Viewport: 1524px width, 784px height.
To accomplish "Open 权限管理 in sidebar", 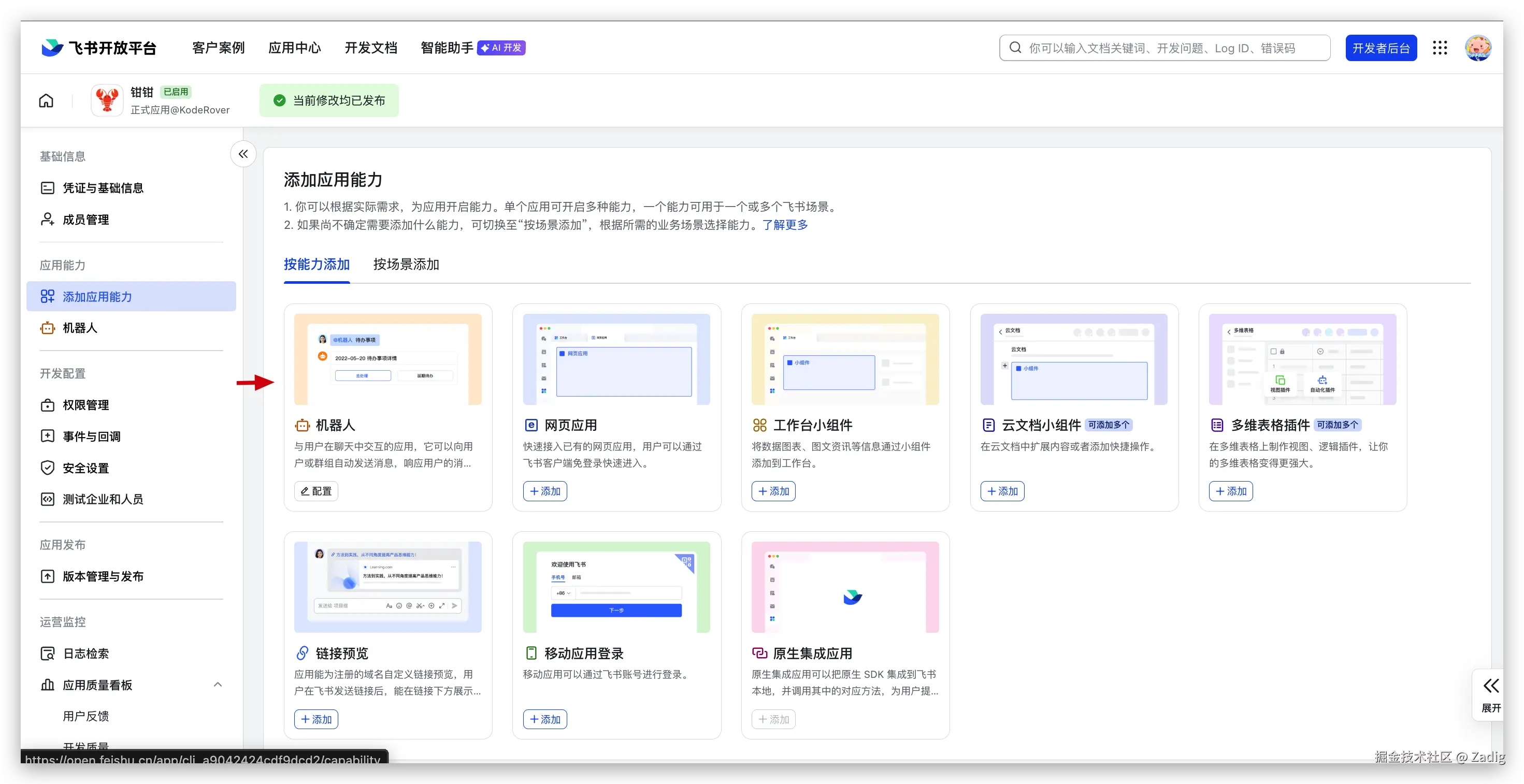I will pyautogui.click(x=86, y=405).
